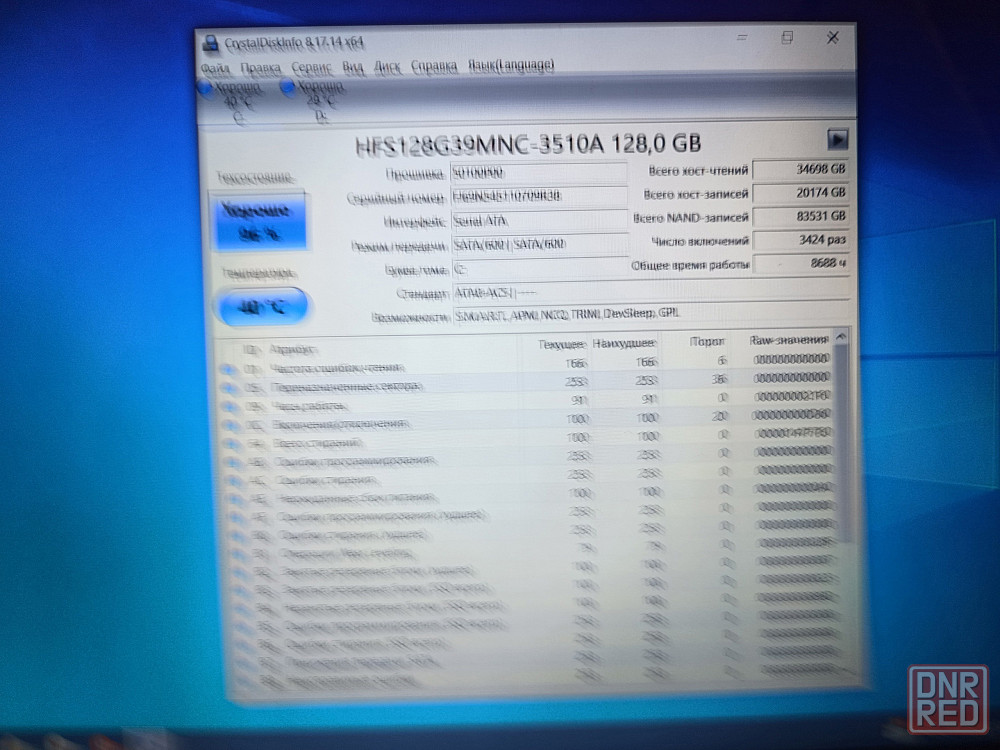Open the Язык(Language) menu
This screenshot has width=1000, height=750.
pyautogui.click(x=511, y=65)
